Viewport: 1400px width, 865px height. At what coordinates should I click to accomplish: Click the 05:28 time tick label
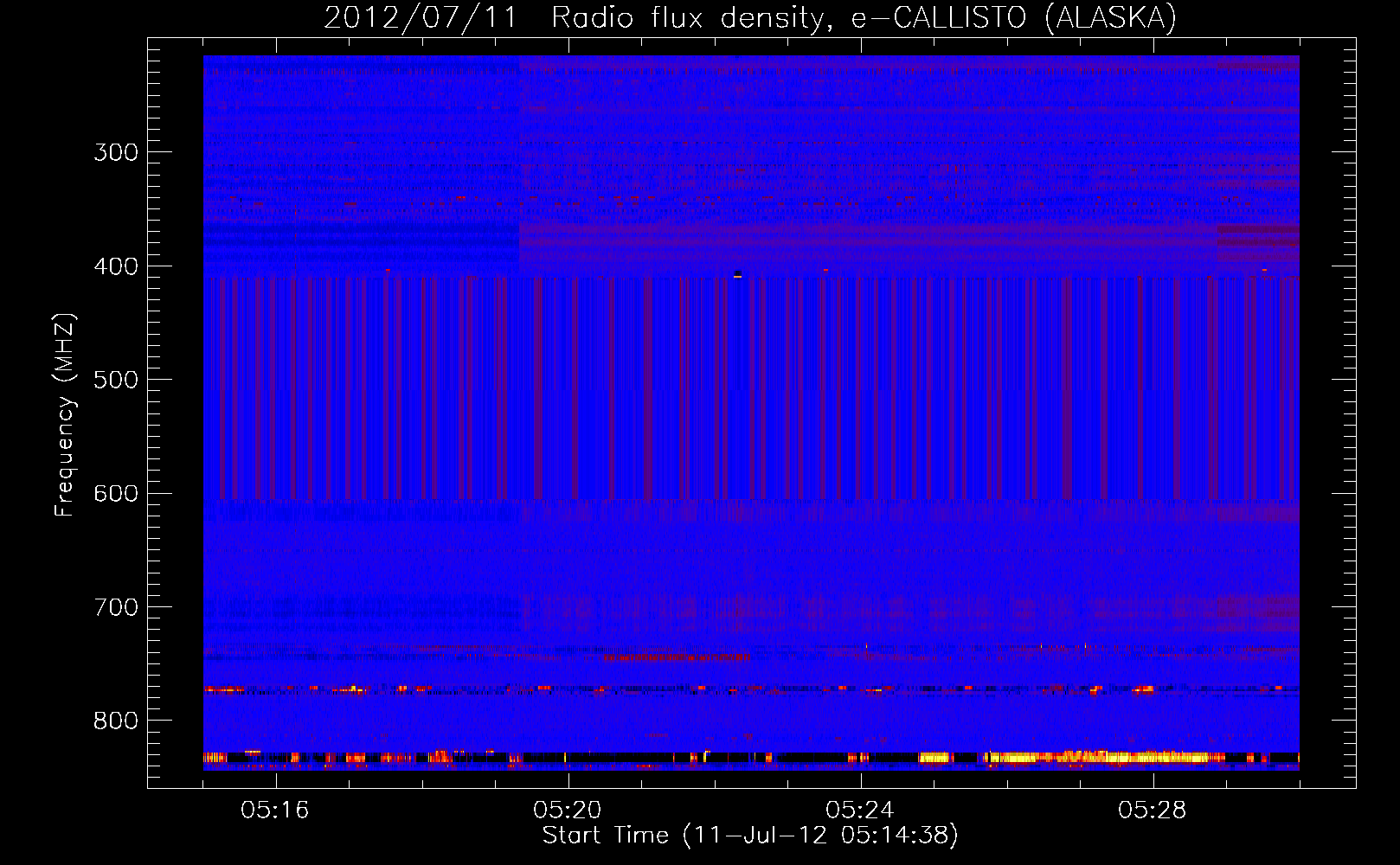(1153, 811)
